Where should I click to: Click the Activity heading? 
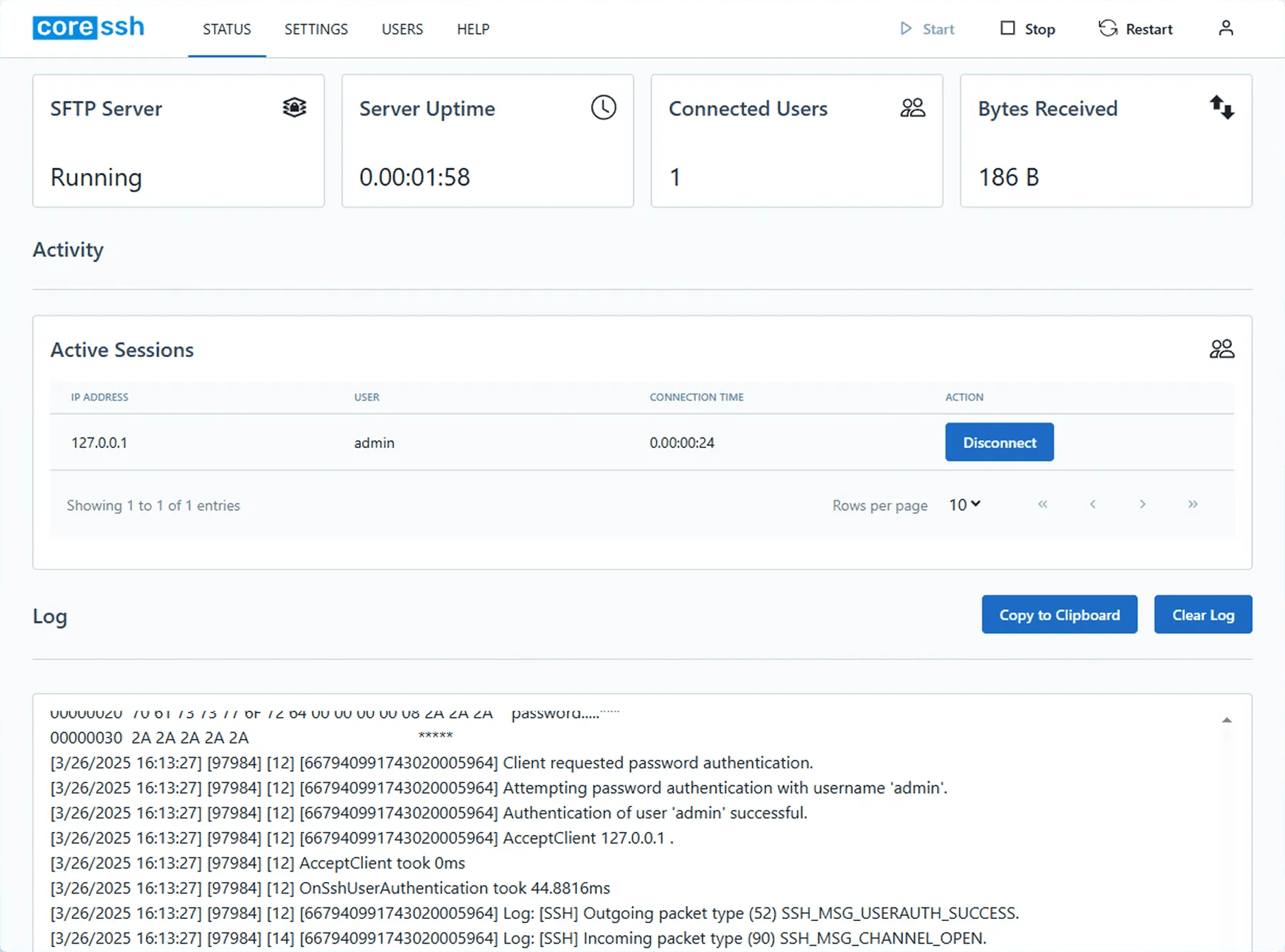pyautogui.click(x=68, y=250)
